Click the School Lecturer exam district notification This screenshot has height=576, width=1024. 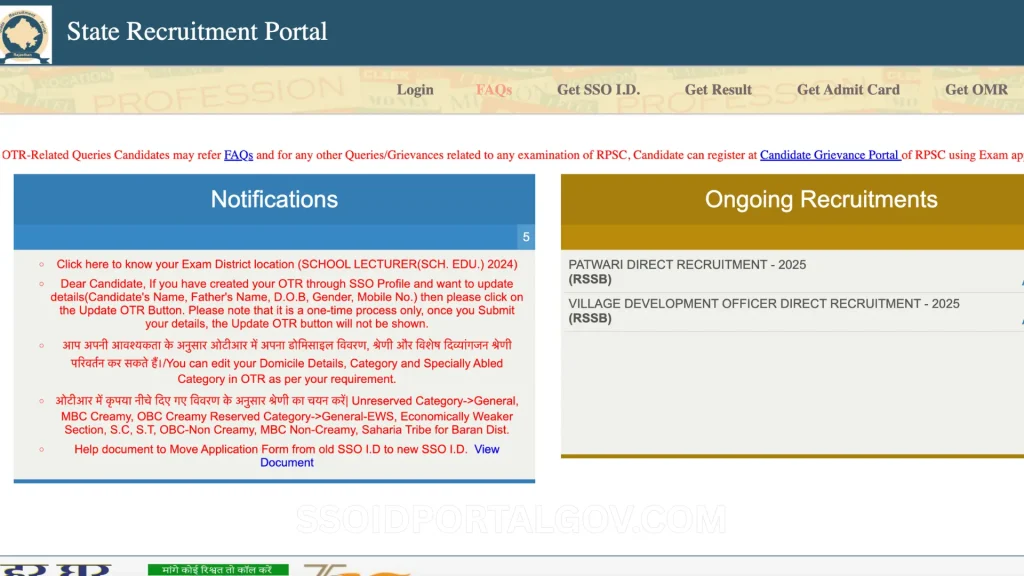(x=287, y=263)
